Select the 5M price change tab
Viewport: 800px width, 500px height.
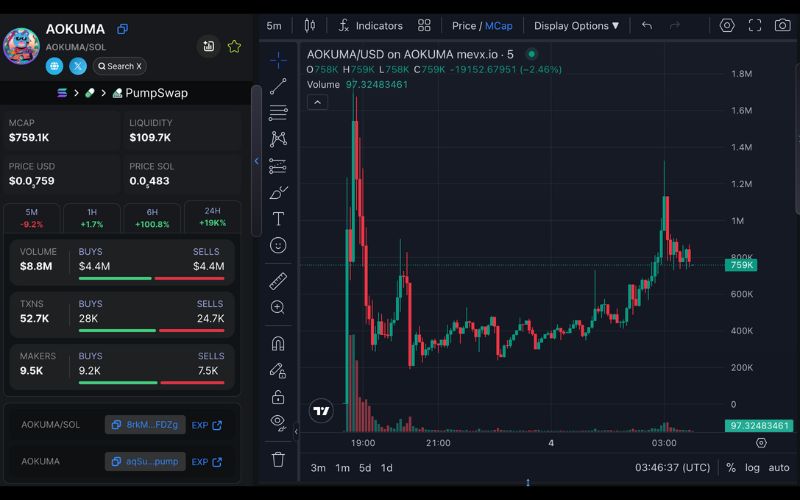32,218
